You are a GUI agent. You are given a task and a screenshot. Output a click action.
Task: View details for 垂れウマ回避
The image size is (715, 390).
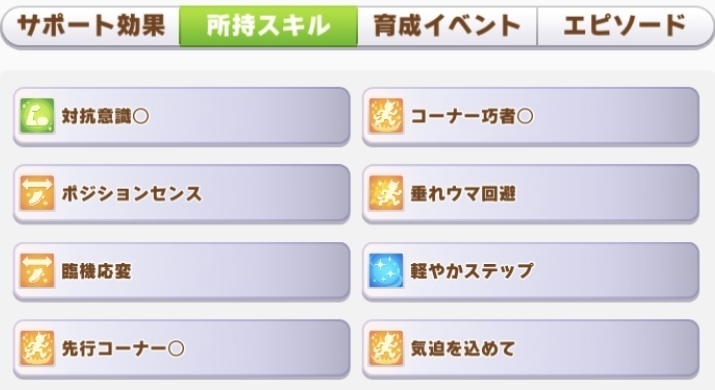pos(530,194)
